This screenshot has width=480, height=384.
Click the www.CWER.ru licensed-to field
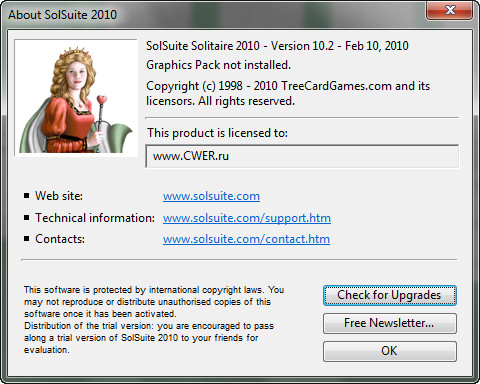(302, 156)
